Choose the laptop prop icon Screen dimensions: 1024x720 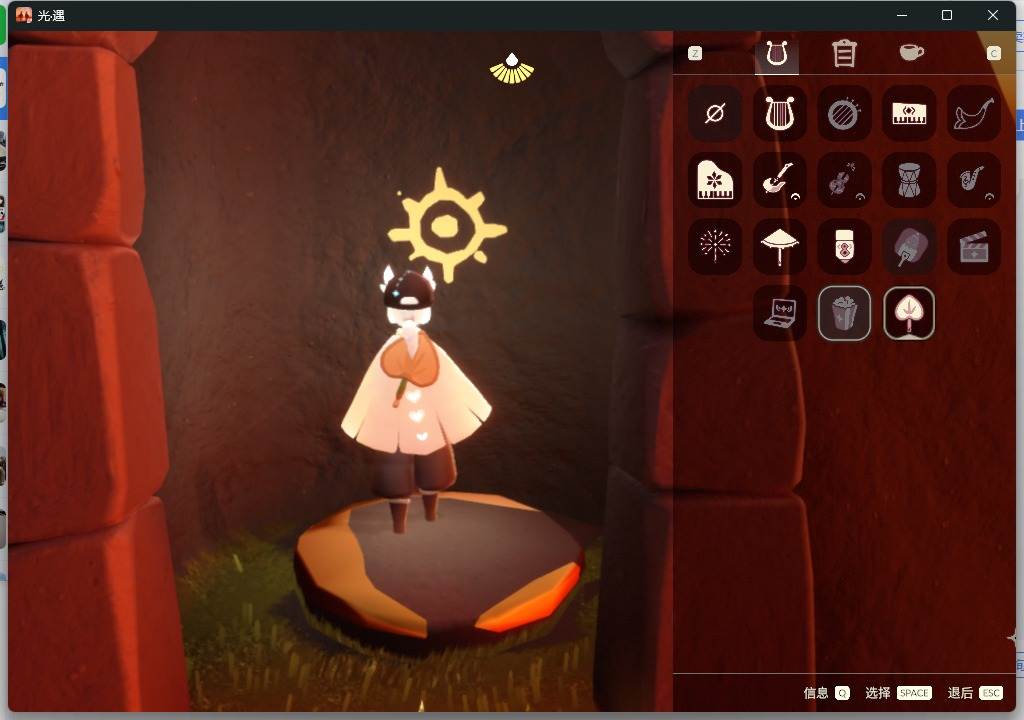(x=779, y=313)
